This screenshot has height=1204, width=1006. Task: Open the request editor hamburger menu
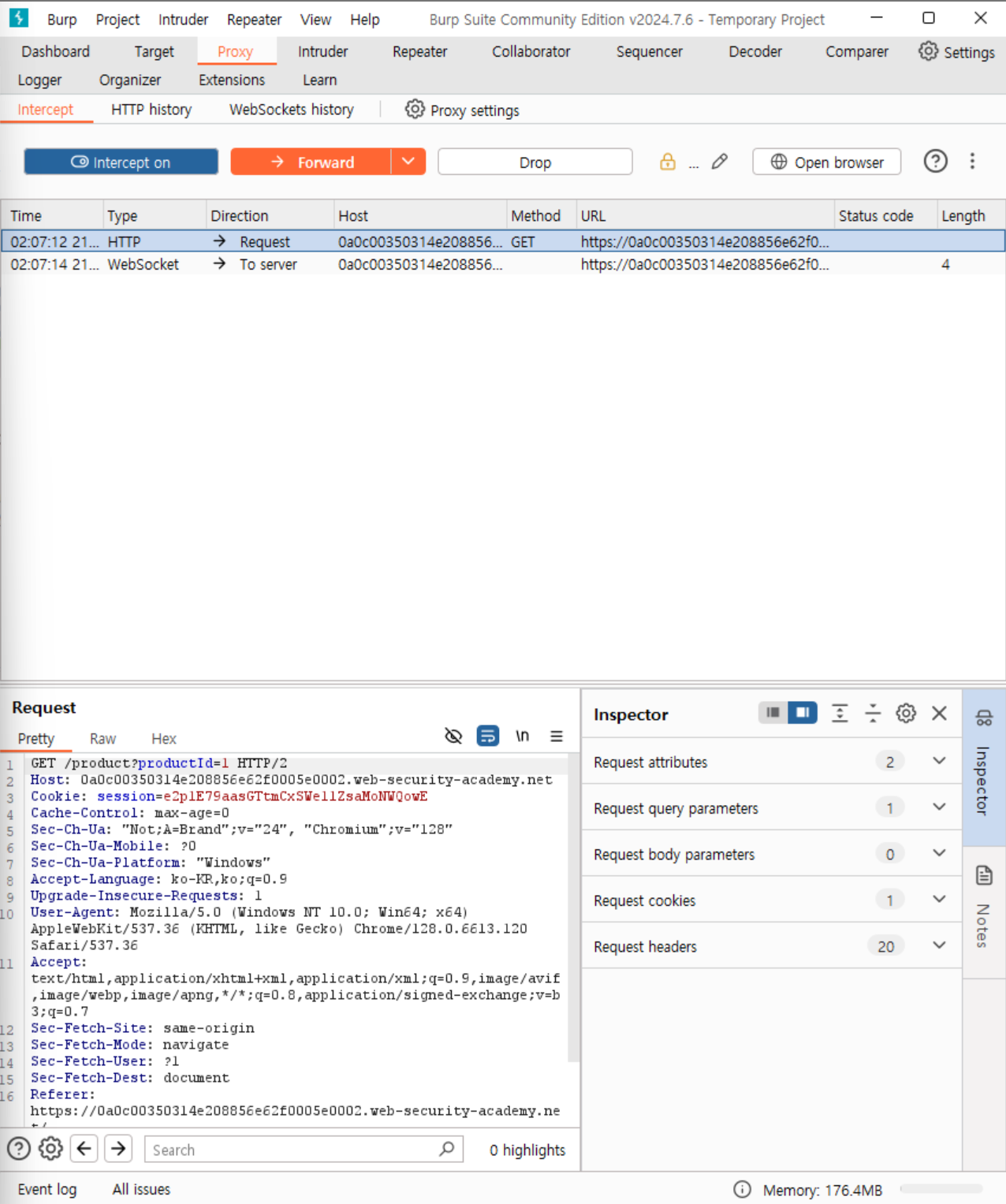[557, 736]
